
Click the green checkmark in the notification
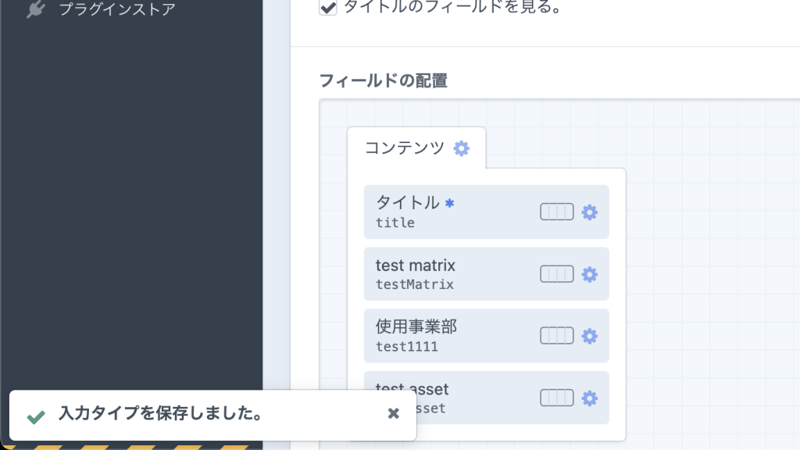point(36,415)
